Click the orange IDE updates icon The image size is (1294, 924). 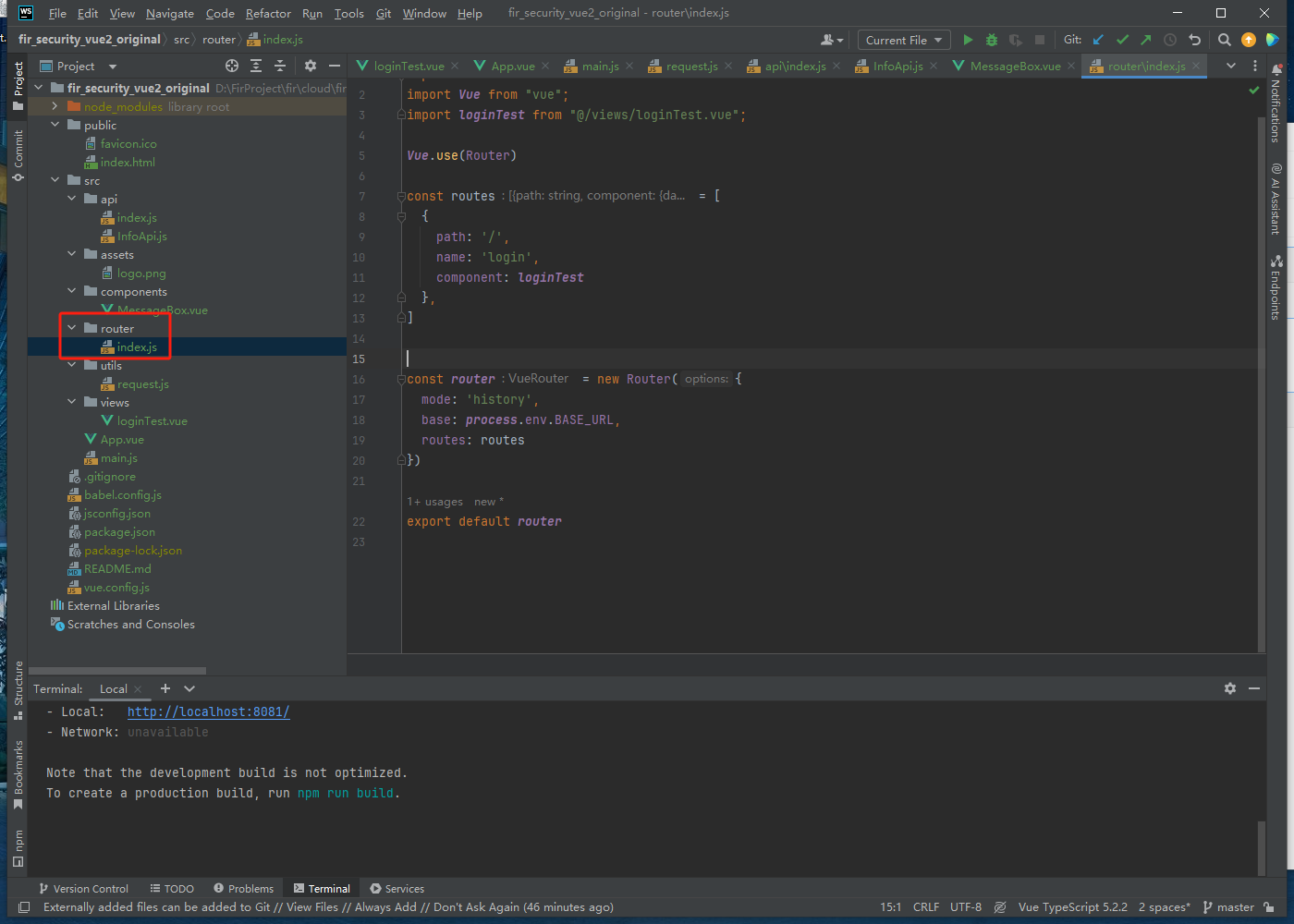pyautogui.click(x=1249, y=40)
